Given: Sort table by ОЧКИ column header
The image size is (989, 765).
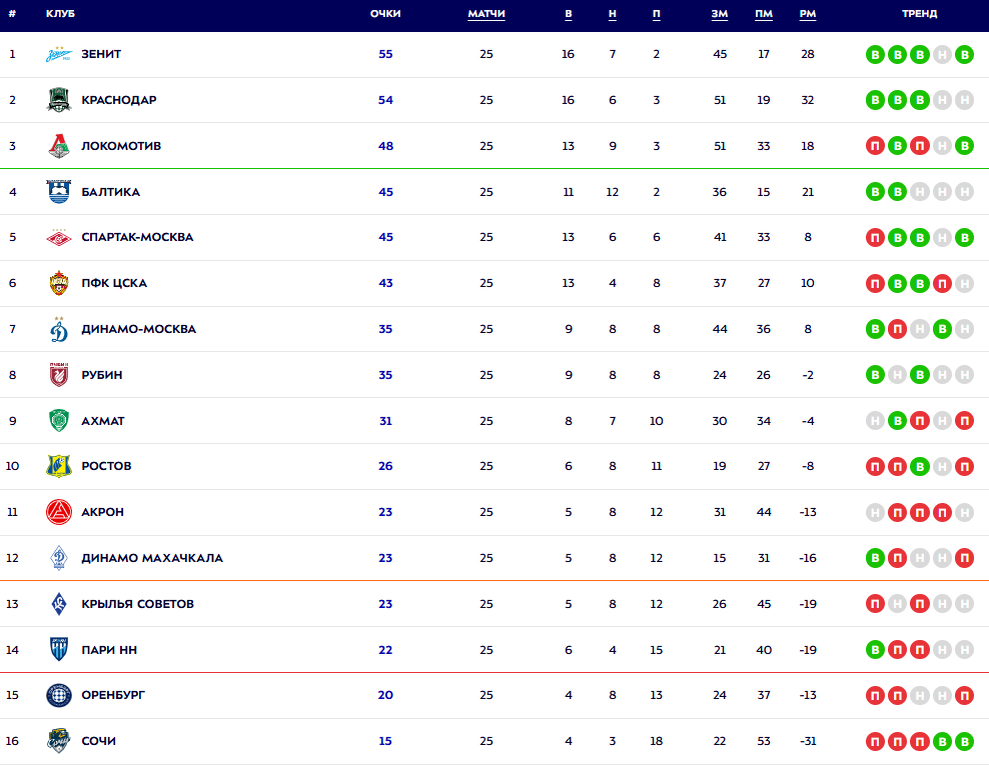Looking at the screenshot, I should click(385, 14).
